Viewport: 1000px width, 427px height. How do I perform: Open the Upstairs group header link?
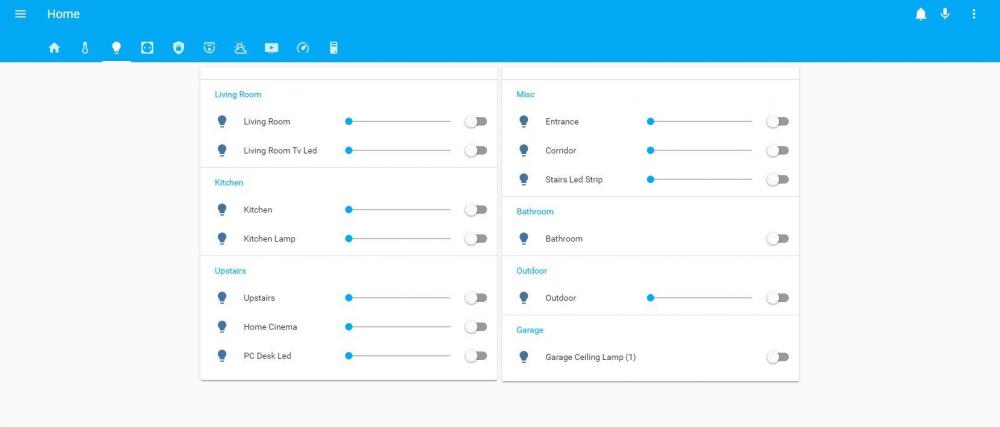pyautogui.click(x=230, y=271)
